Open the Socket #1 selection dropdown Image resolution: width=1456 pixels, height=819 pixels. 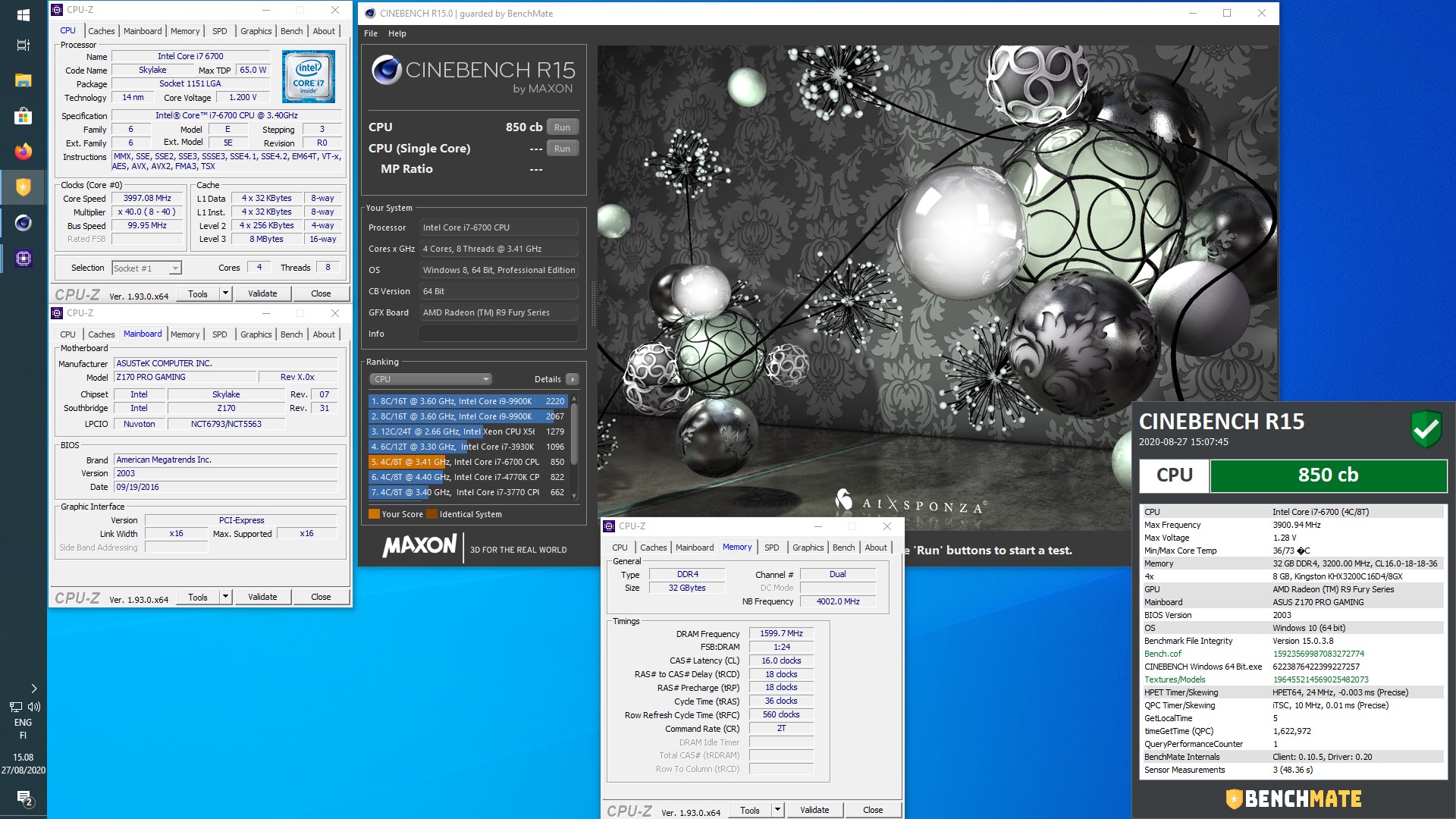(x=146, y=268)
